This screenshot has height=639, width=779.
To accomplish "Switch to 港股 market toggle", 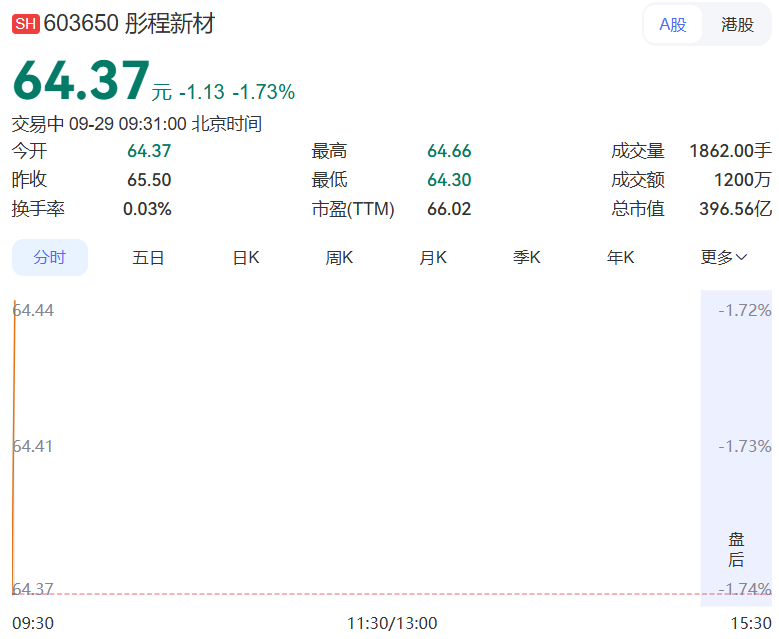I will [x=737, y=24].
